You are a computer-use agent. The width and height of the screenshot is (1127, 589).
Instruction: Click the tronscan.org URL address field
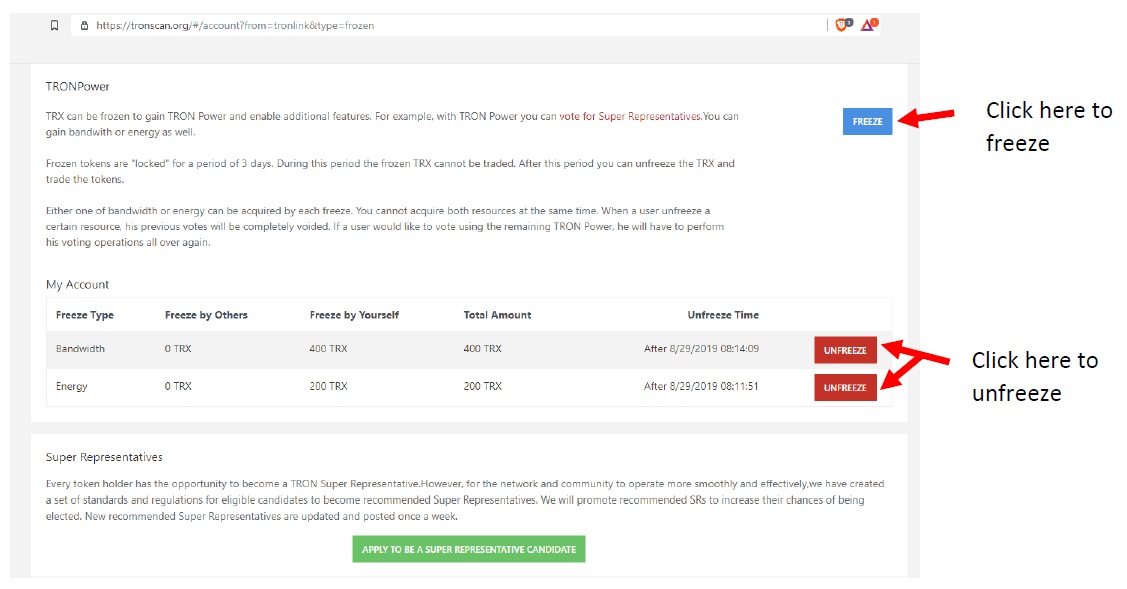pos(449,25)
